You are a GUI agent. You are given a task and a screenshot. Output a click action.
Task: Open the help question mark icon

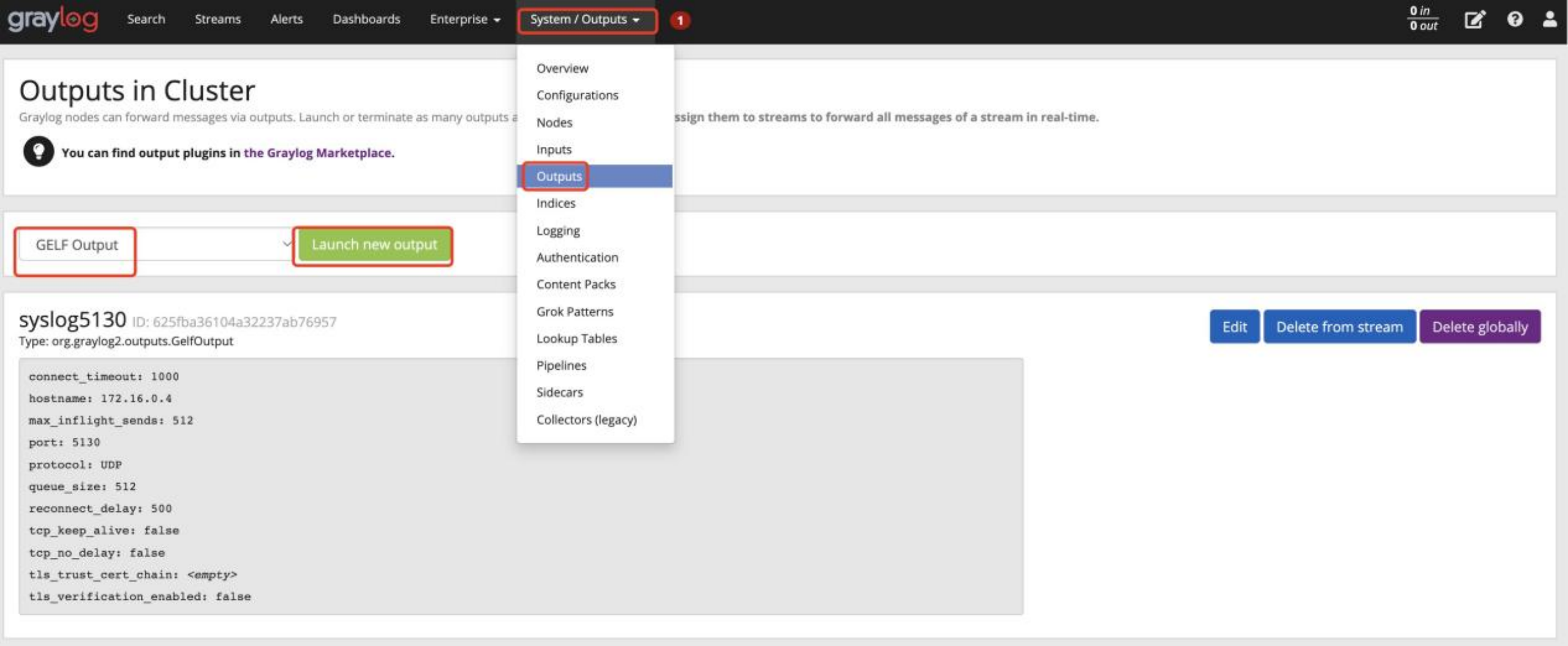click(x=1515, y=20)
